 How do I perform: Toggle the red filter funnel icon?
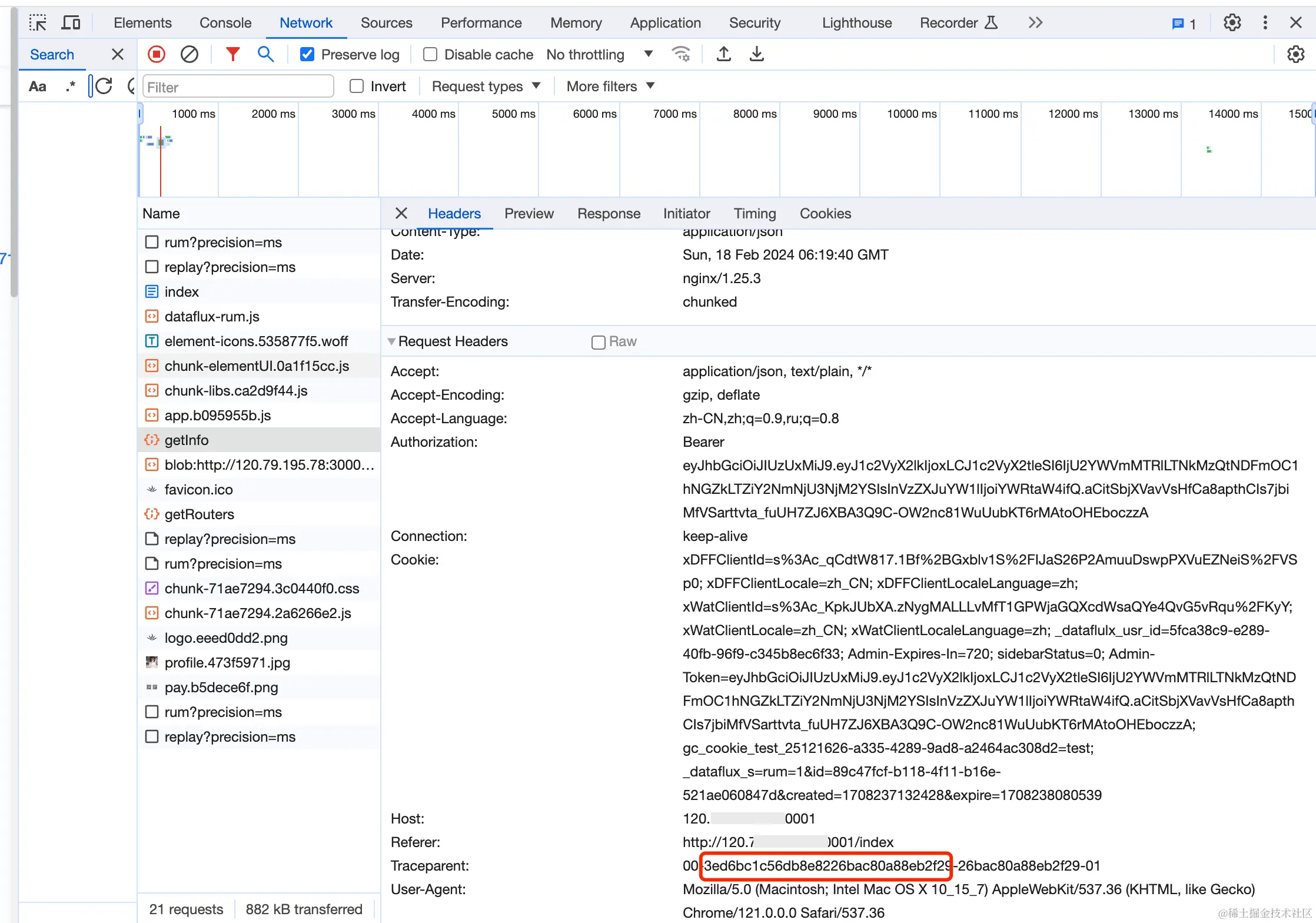pyautogui.click(x=232, y=54)
